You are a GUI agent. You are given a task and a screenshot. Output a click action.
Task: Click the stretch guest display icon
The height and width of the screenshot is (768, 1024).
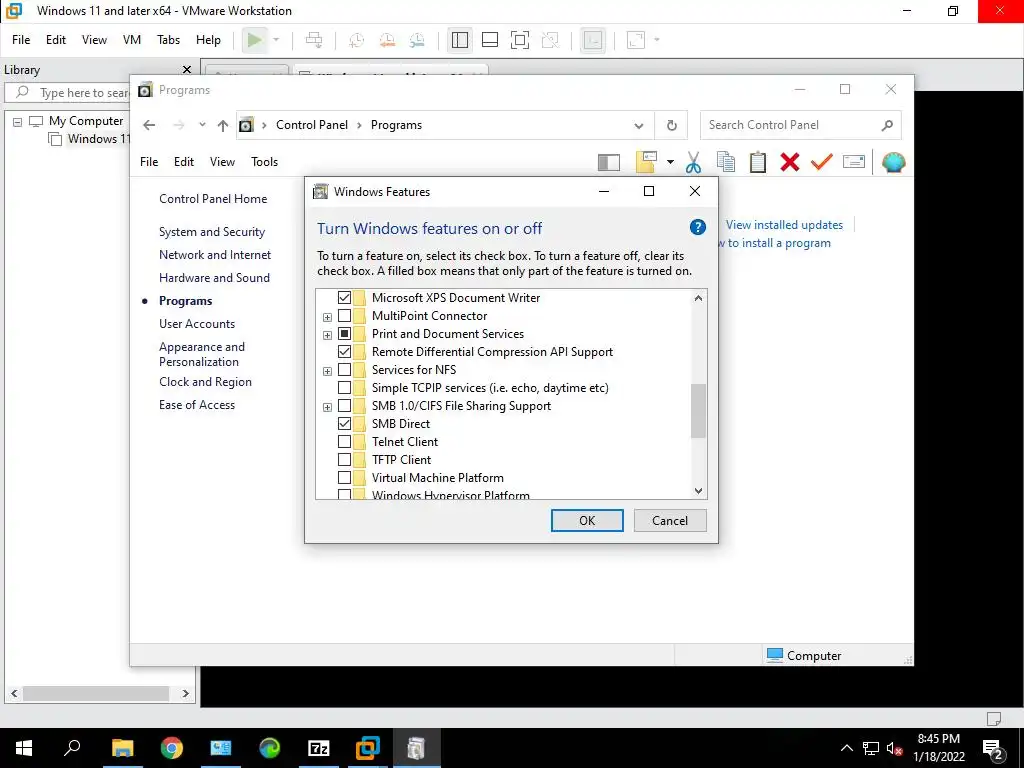click(x=636, y=40)
